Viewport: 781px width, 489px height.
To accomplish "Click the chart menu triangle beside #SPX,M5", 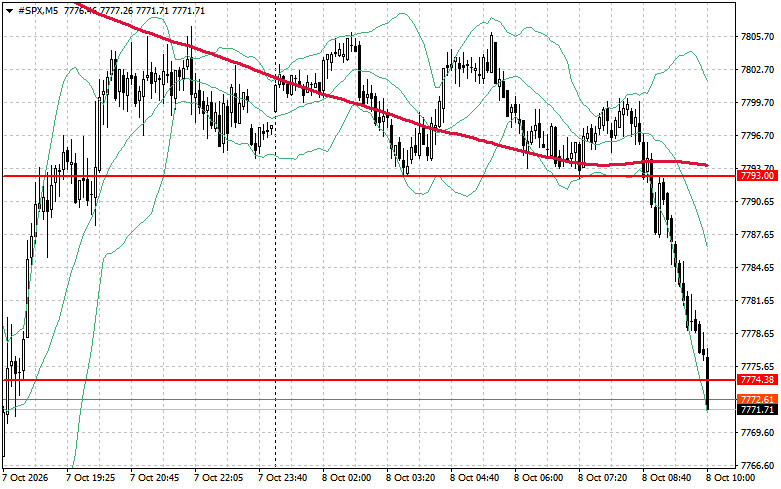I will [9, 11].
